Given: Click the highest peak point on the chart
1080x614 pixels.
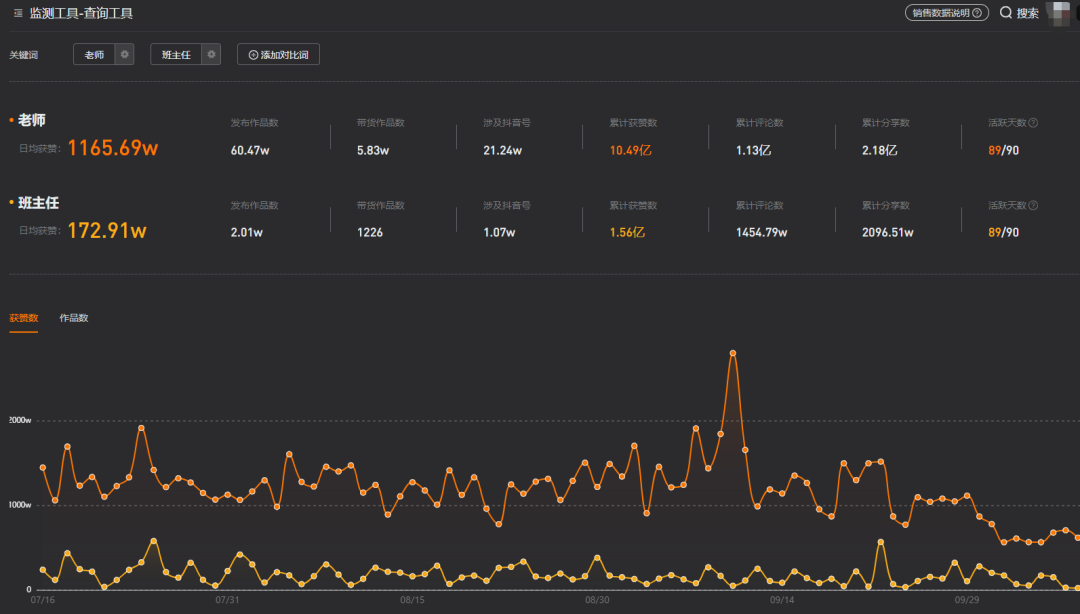Looking at the screenshot, I should tap(733, 353).
